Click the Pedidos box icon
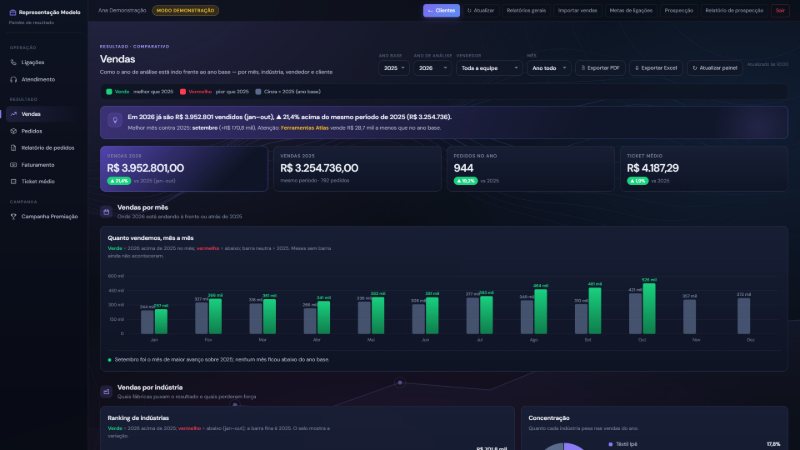This screenshot has width=800, height=450. coord(13,131)
